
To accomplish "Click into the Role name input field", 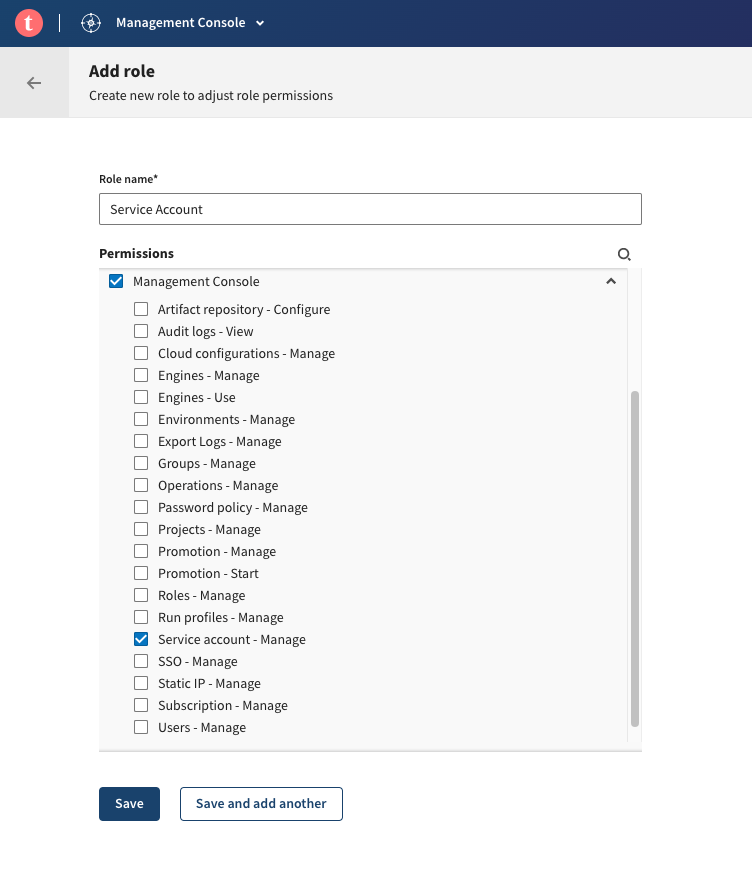I will coord(370,209).
